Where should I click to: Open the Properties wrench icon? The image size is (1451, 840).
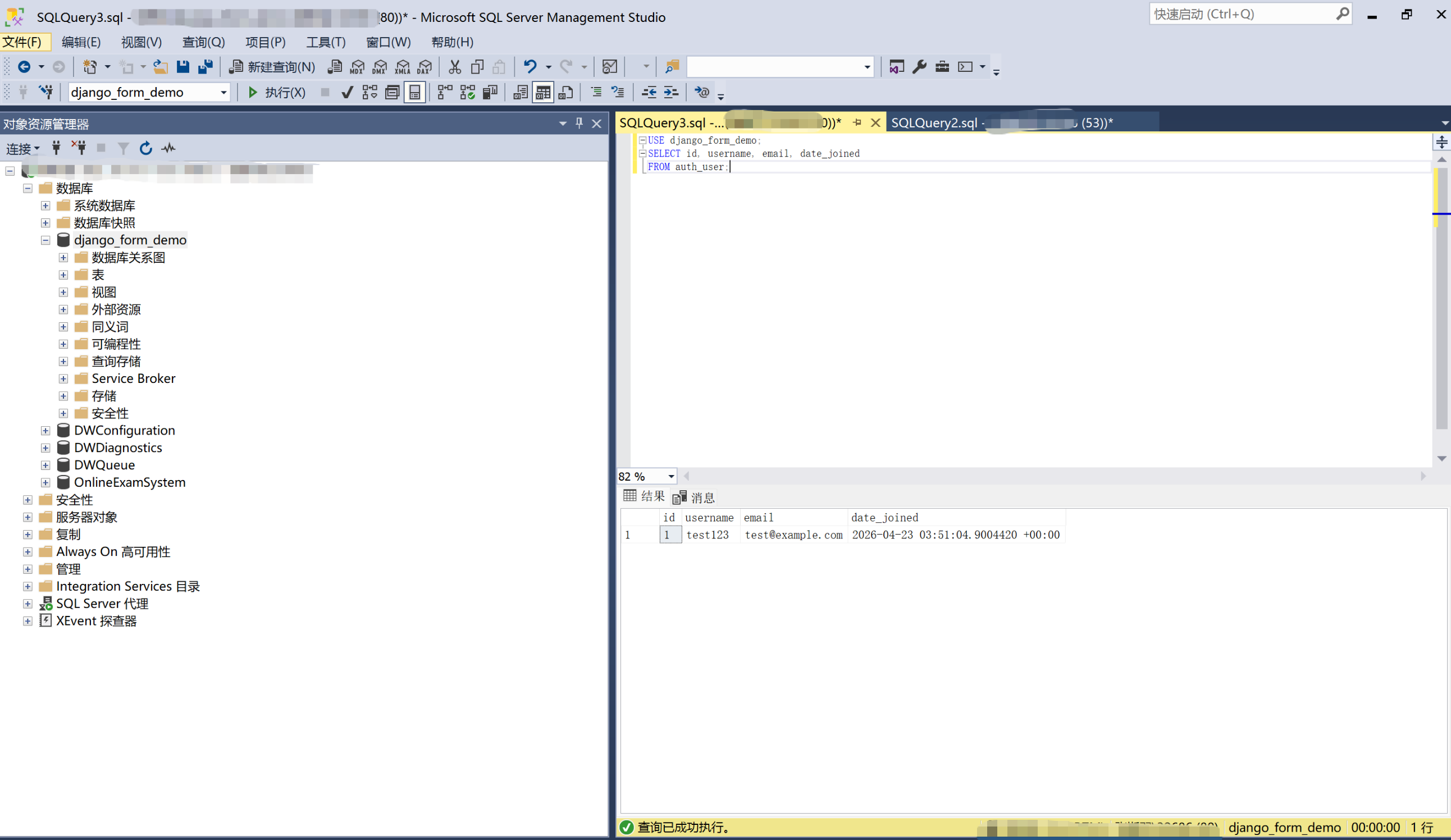[919, 67]
